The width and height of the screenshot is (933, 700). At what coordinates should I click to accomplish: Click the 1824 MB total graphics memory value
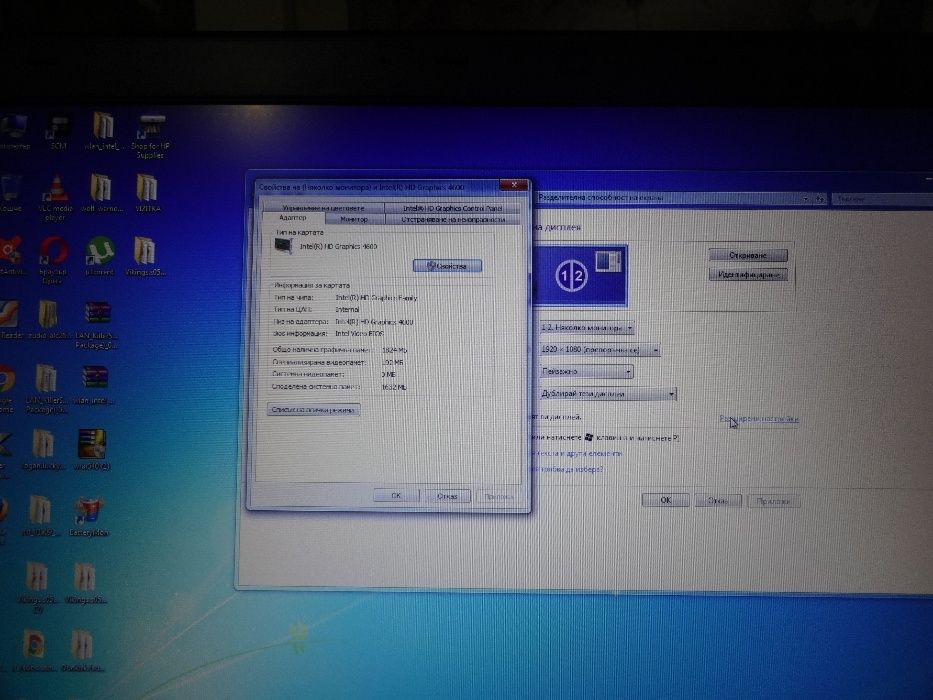[x=395, y=350]
